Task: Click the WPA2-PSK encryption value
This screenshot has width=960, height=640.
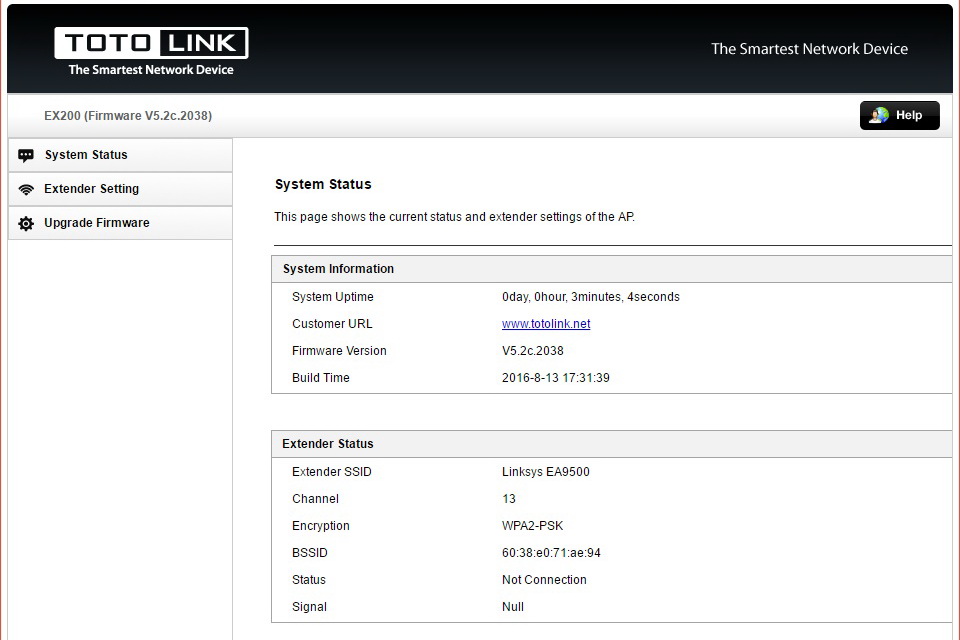Action: [x=531, y=526]
